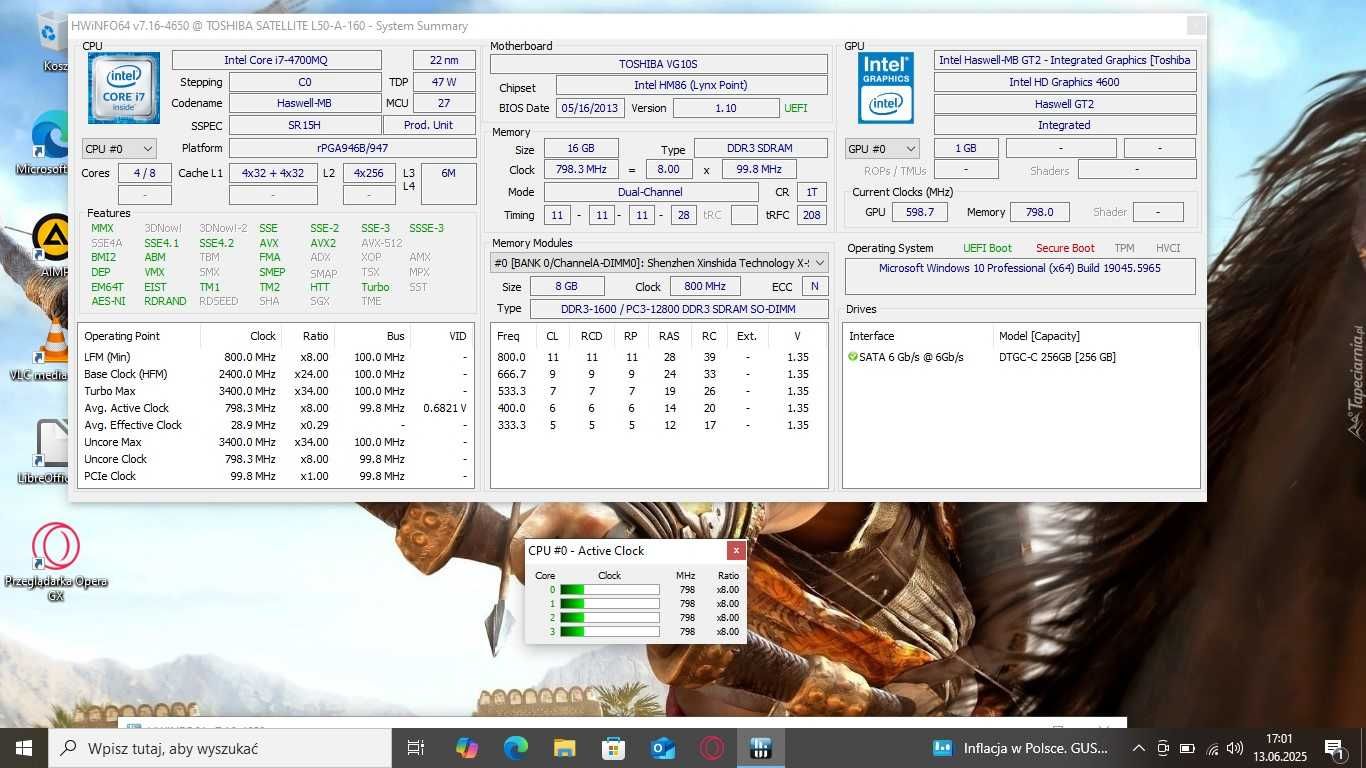1366x768 pixels.
Task: Click the Meet Now tray icon
Action: point(1163,748)
